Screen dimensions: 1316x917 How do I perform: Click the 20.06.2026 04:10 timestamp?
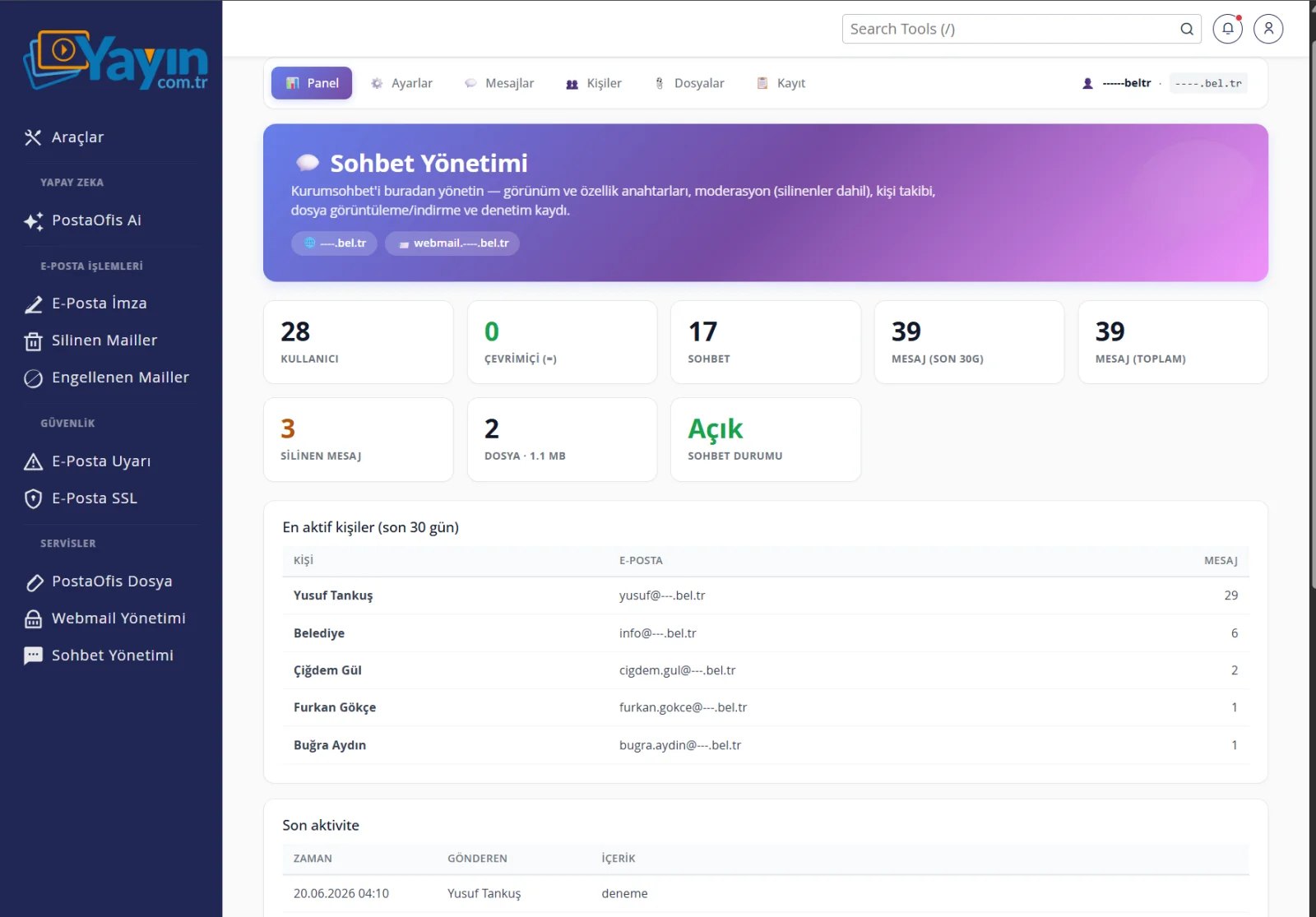click(341, 894)
